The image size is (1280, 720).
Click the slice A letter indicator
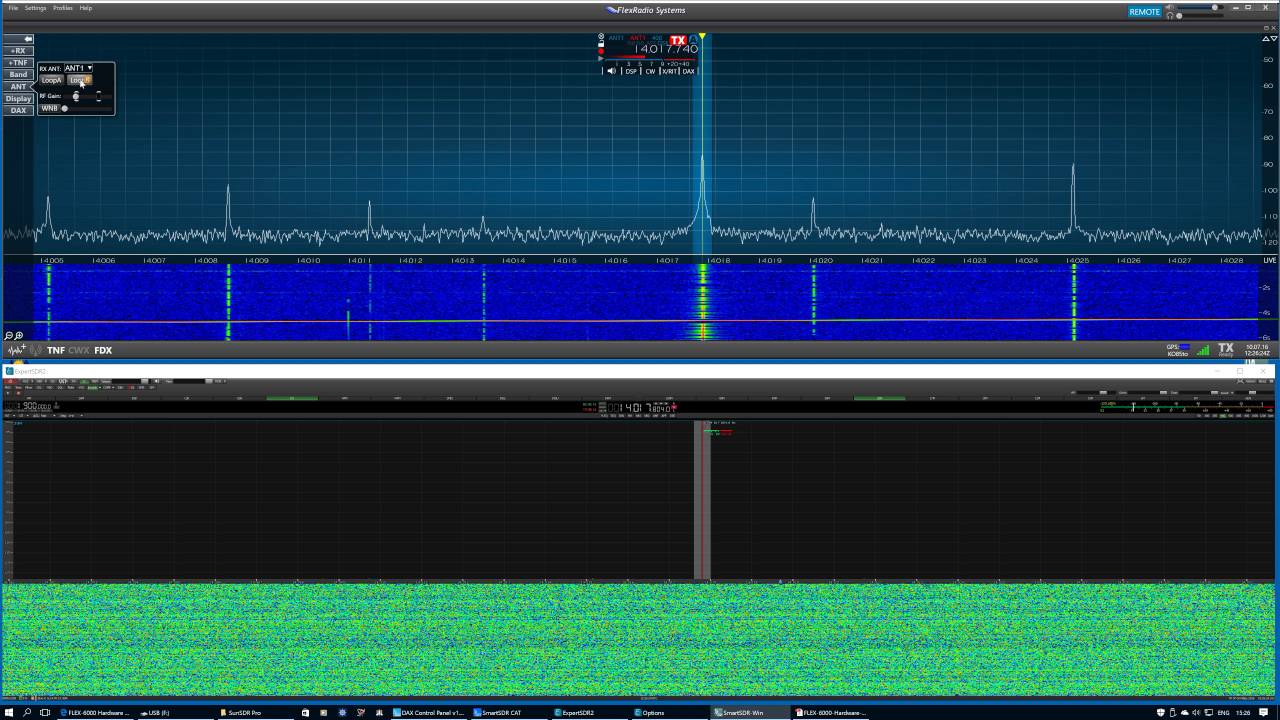coord(693,40)
